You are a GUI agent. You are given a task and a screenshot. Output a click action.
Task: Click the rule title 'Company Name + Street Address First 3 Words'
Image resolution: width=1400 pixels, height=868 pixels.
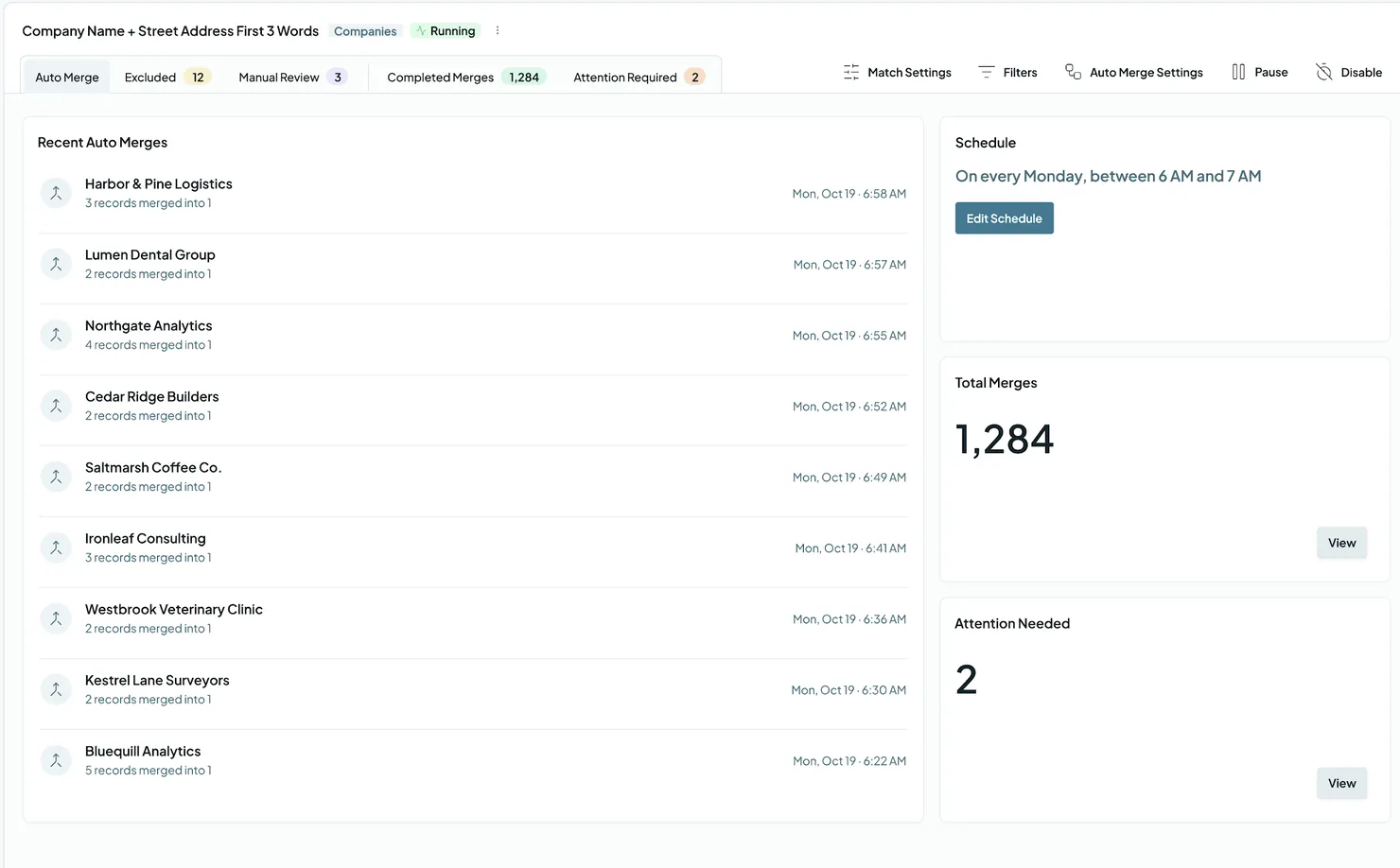point(170,31)
